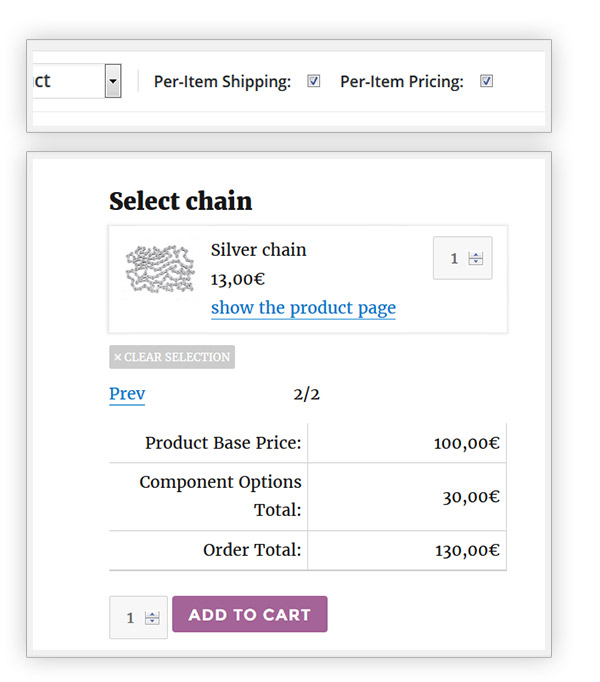Image resolution: width=600 pixels, height=682 pixels.
Task: Click the Order Total amount 130,00€
Action: click(466, 550)
